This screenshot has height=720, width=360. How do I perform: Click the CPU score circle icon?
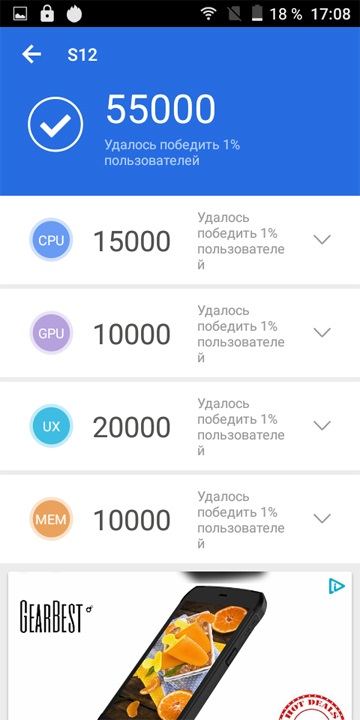click(x=51, y=240)
